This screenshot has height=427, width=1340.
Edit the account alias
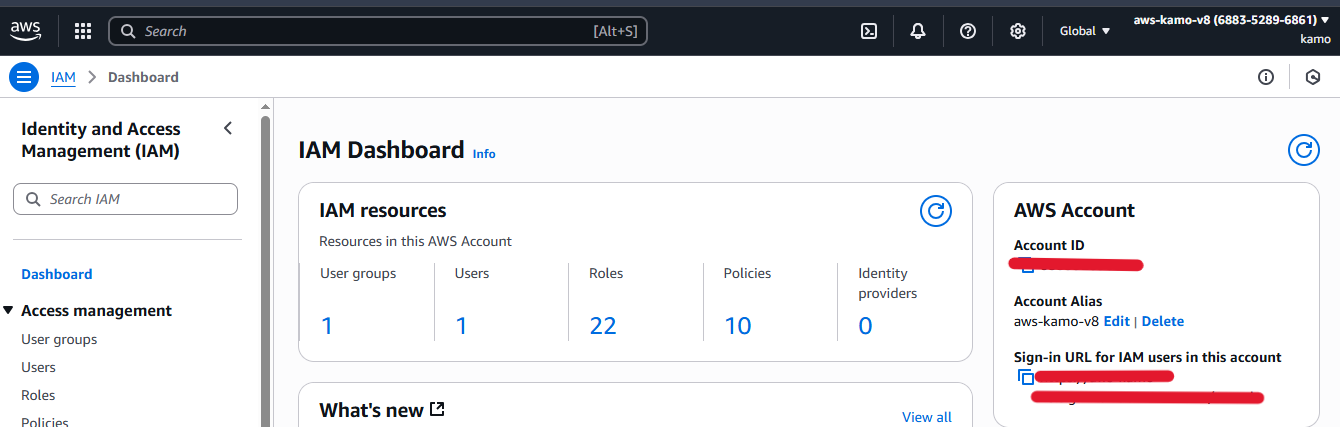[1116, 321]
